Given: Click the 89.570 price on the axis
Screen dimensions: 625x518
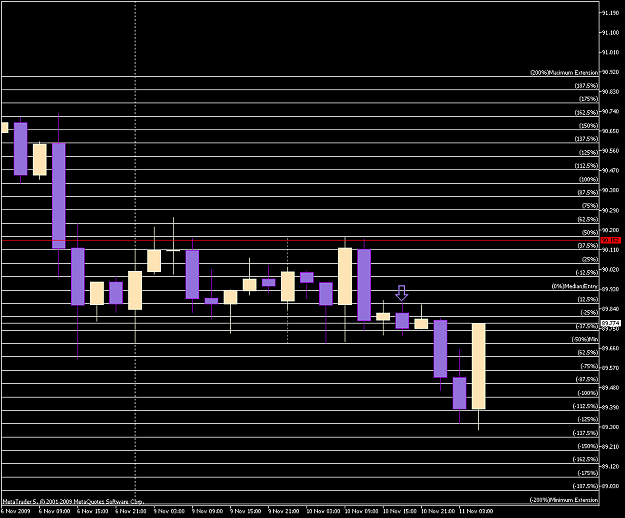Looking at the screenshot, I should [610, 368].
